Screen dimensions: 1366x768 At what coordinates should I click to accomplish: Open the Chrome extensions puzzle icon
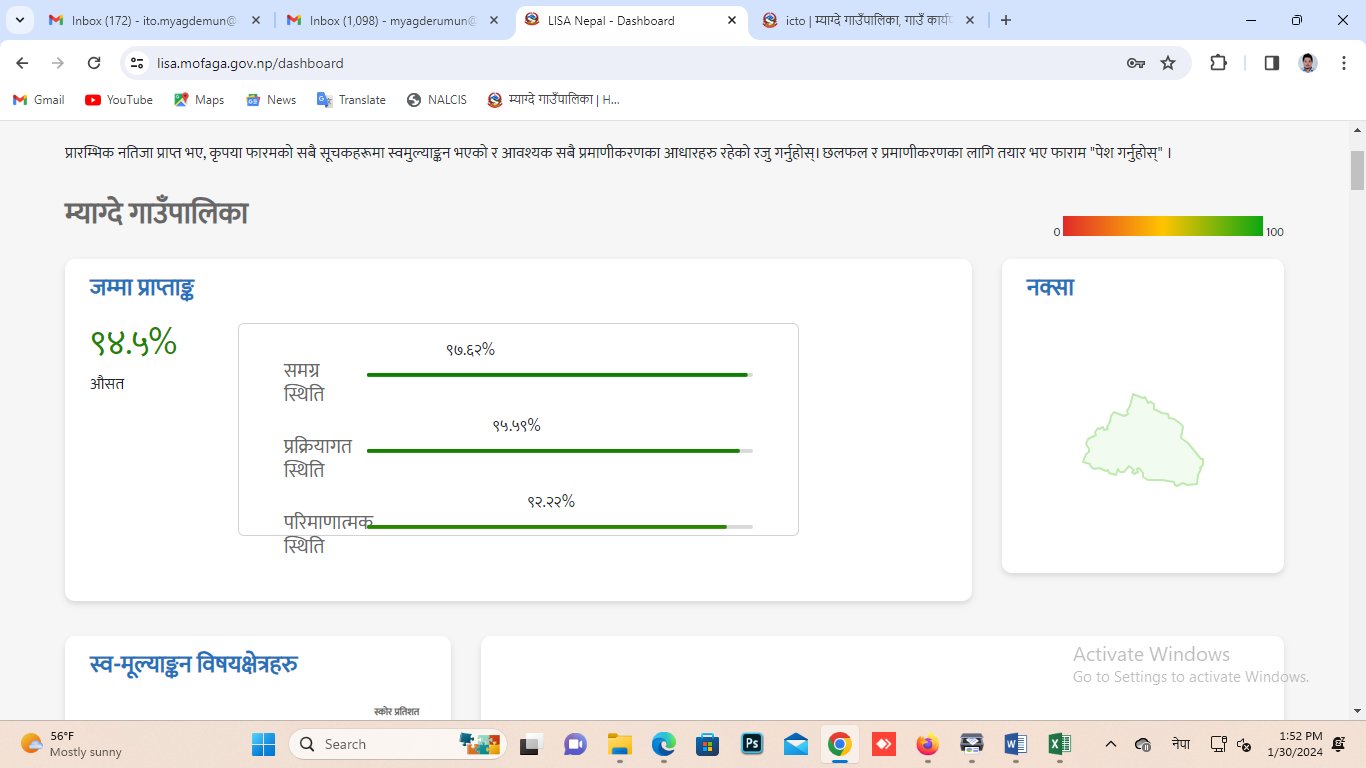1218,63
